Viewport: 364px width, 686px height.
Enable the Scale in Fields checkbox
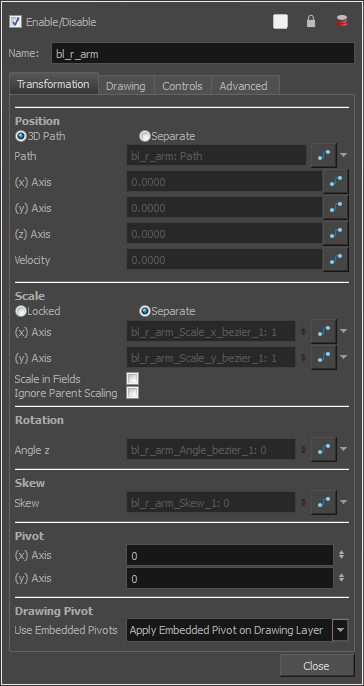click(132, 378)
